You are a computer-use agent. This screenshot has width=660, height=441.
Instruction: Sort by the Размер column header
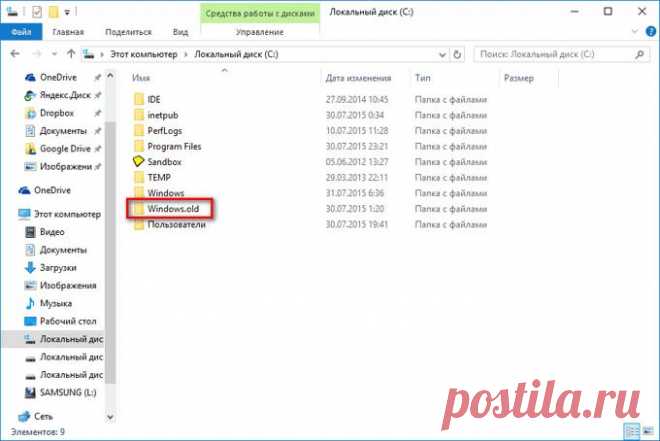point(519,78)
